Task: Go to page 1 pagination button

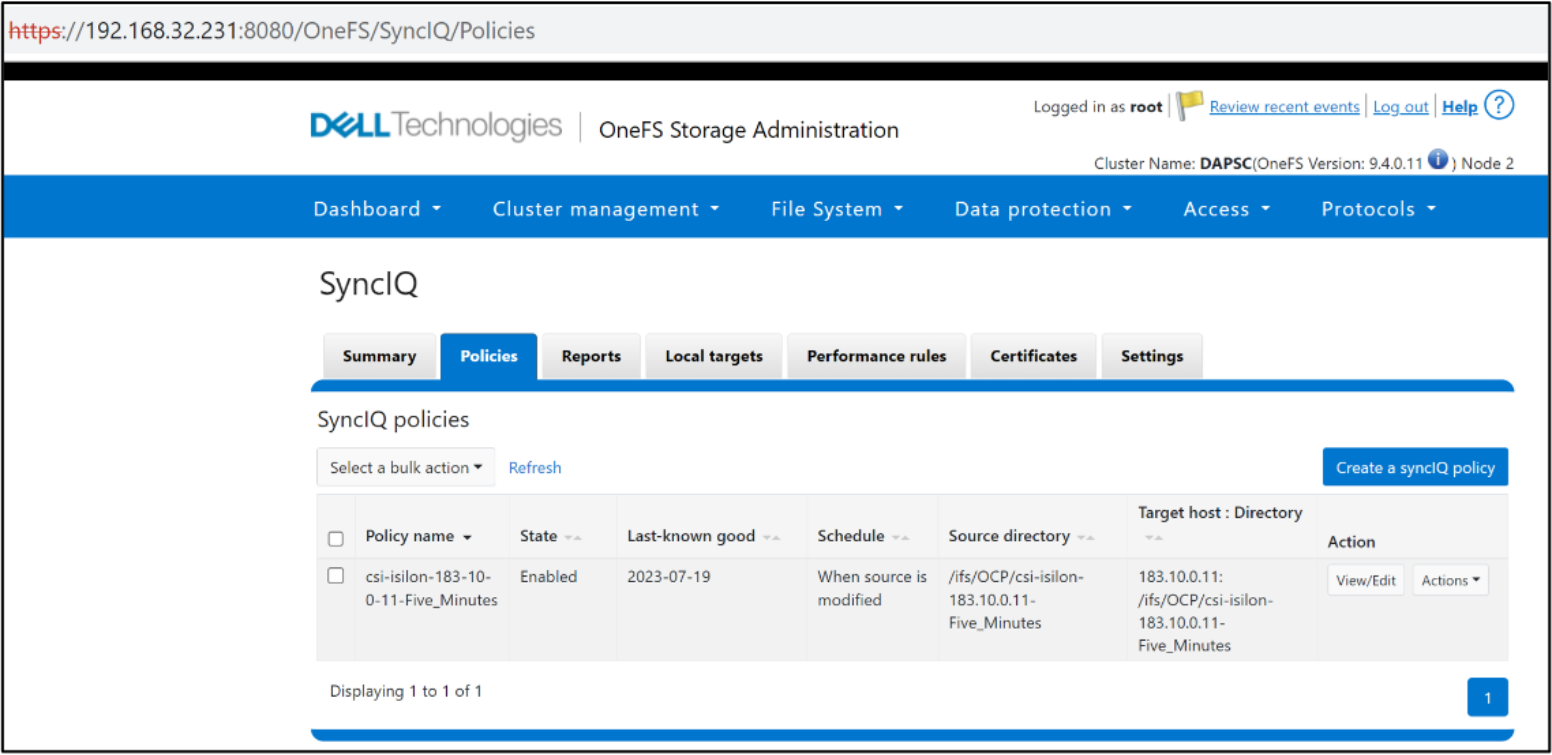Action: (x=1487, y=697)
